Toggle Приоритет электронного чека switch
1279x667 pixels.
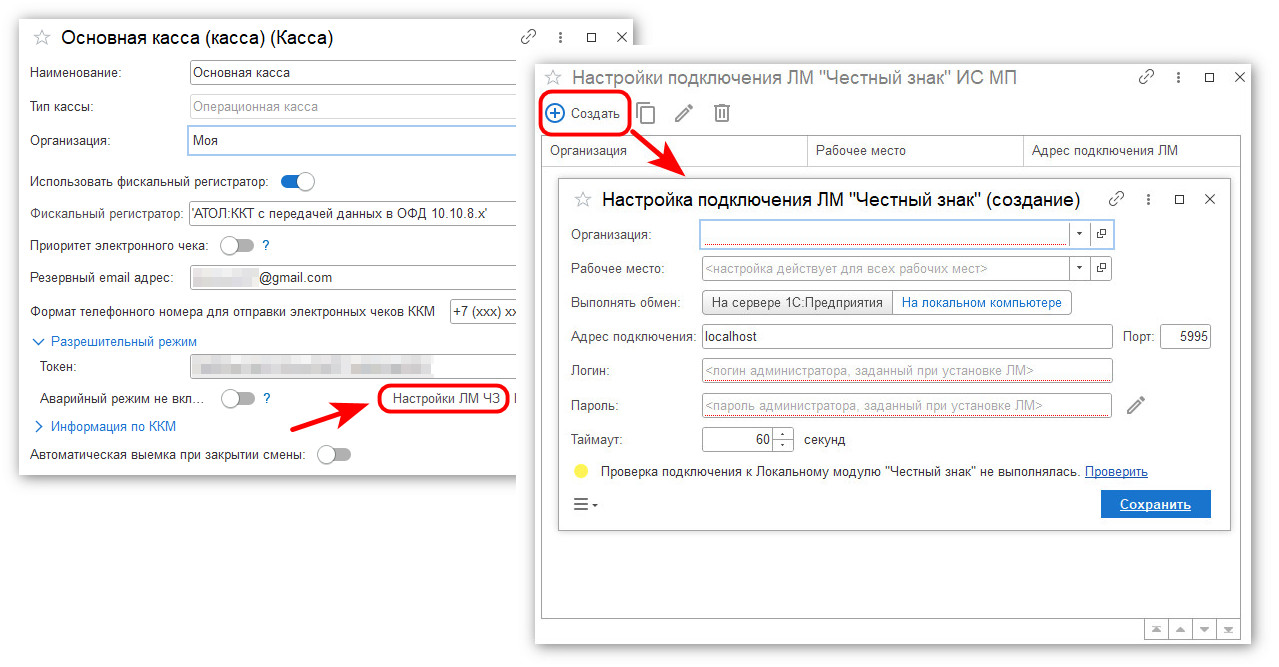tap(237, 245)
